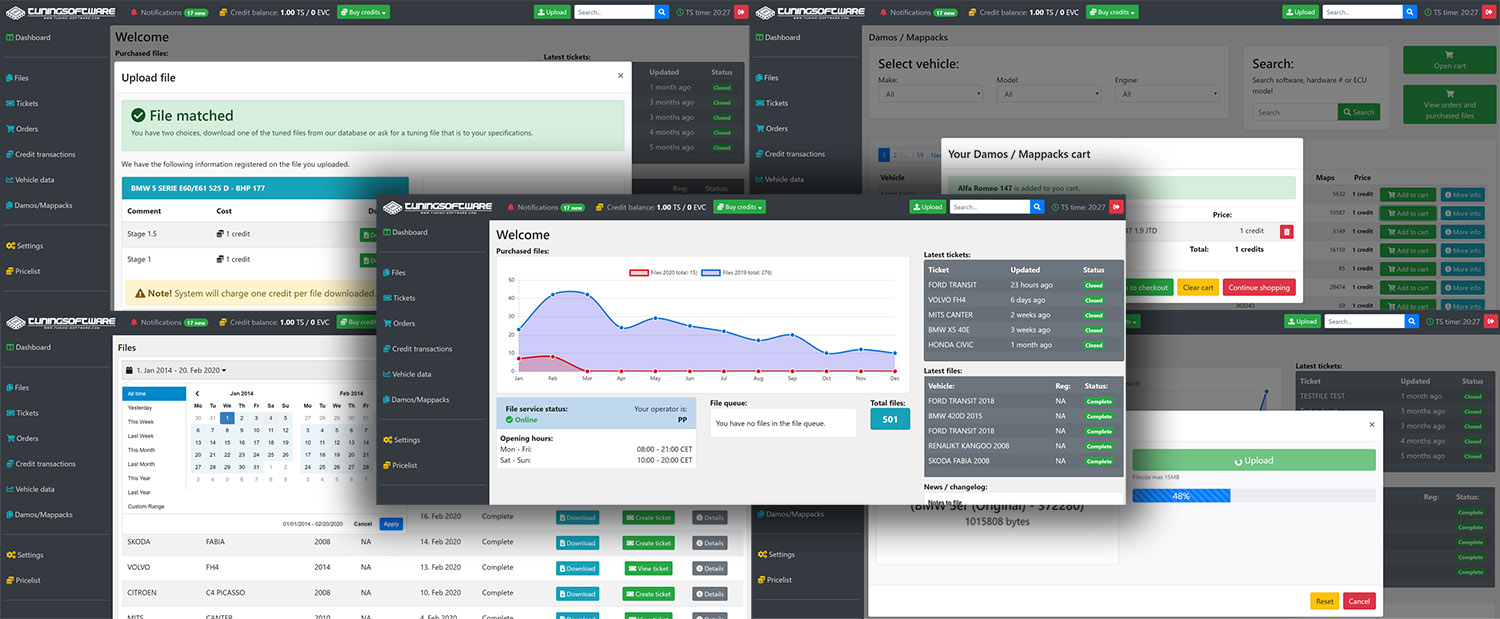Open Tickets in the center Welcome window sidebar
Viewport: 1500px width, 619px height.
pyautogui.click(x=398, y=298)
